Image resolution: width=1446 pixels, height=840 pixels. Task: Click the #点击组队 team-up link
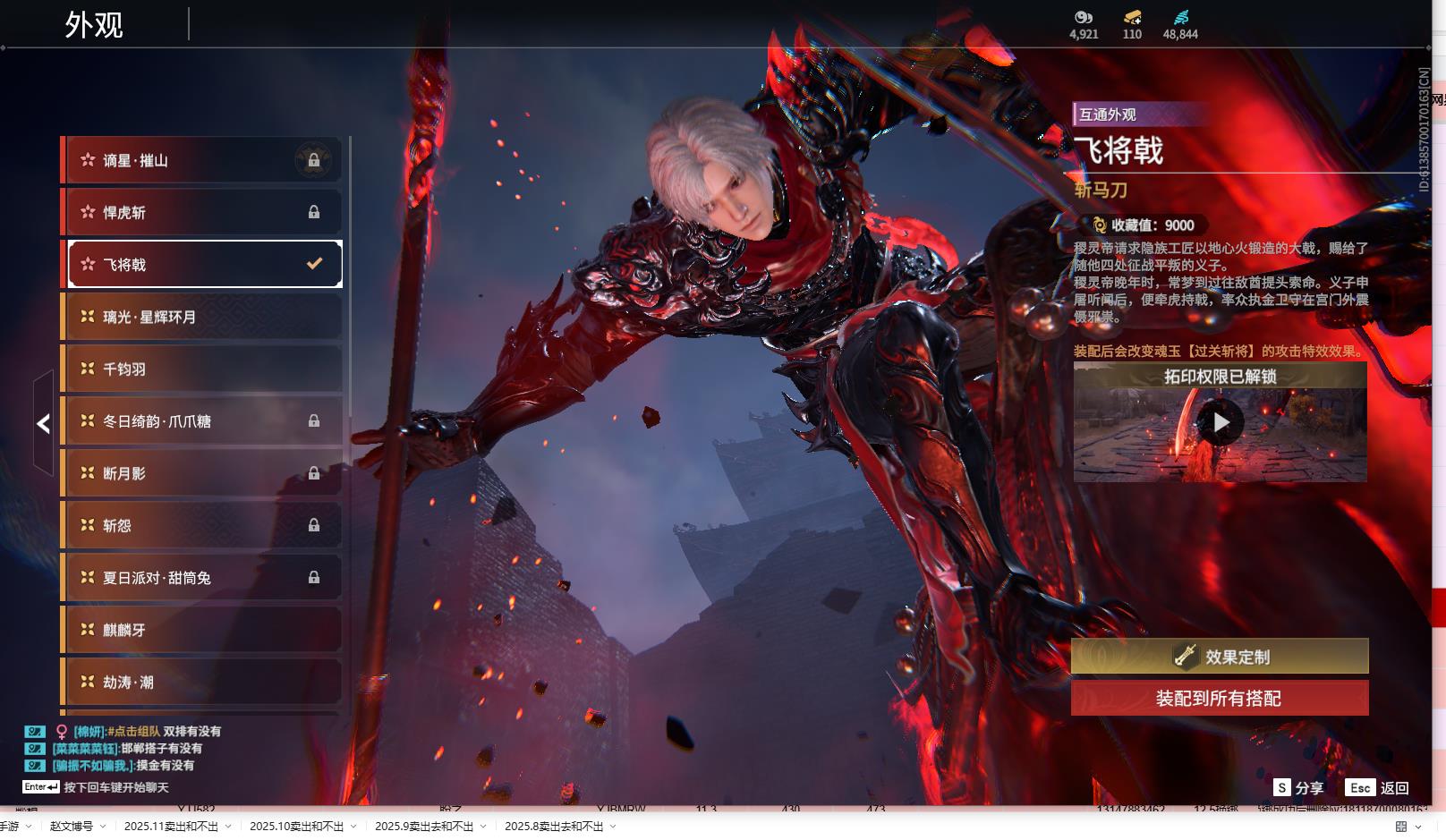point(133,731)
